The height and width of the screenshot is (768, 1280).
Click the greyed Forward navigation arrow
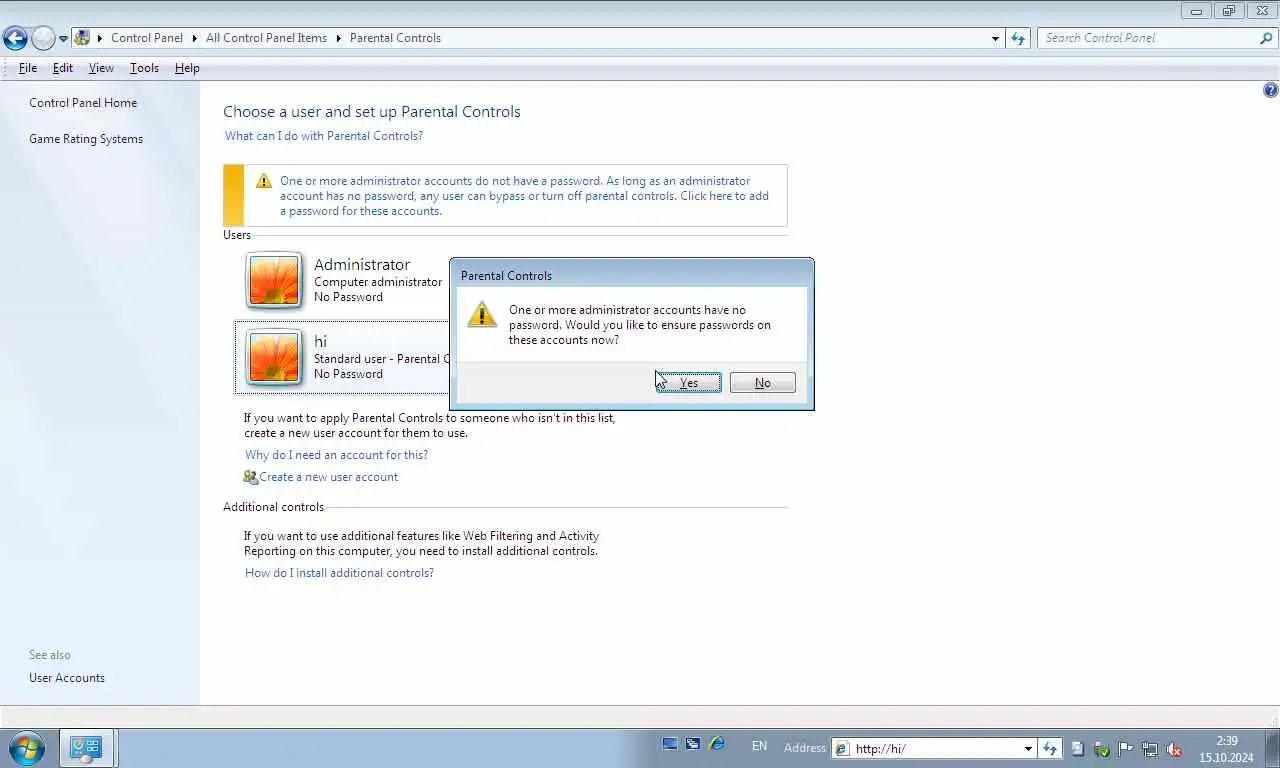[43, 38]
